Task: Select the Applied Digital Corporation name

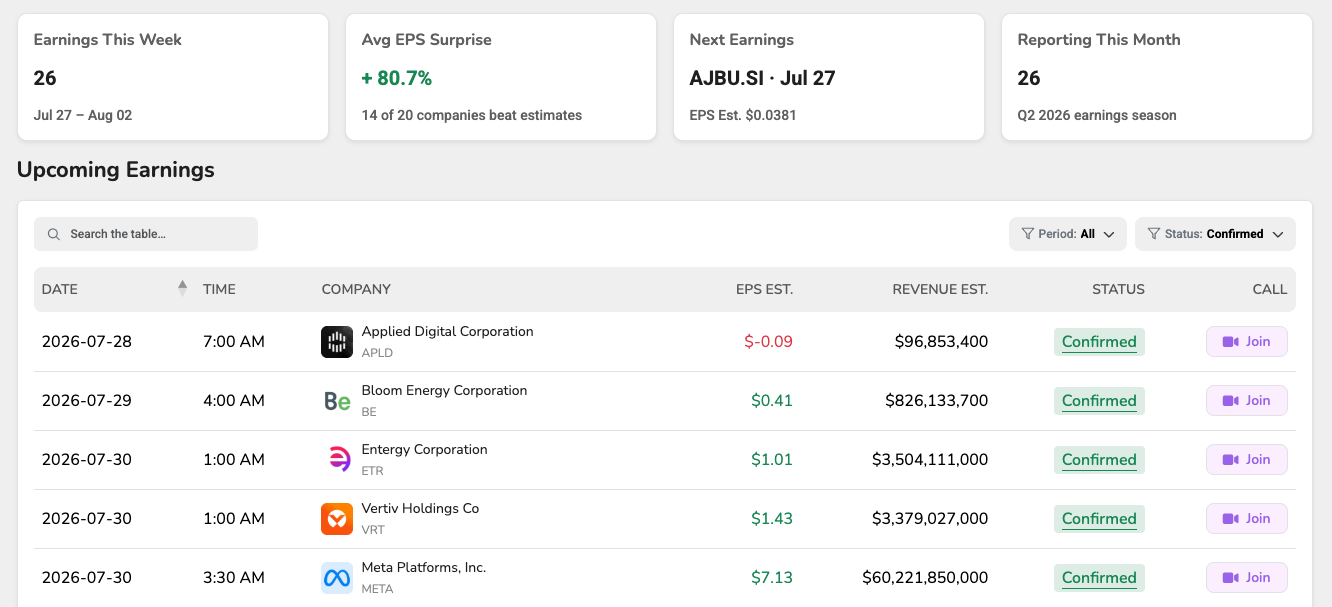Action: (x=447, y=332)
